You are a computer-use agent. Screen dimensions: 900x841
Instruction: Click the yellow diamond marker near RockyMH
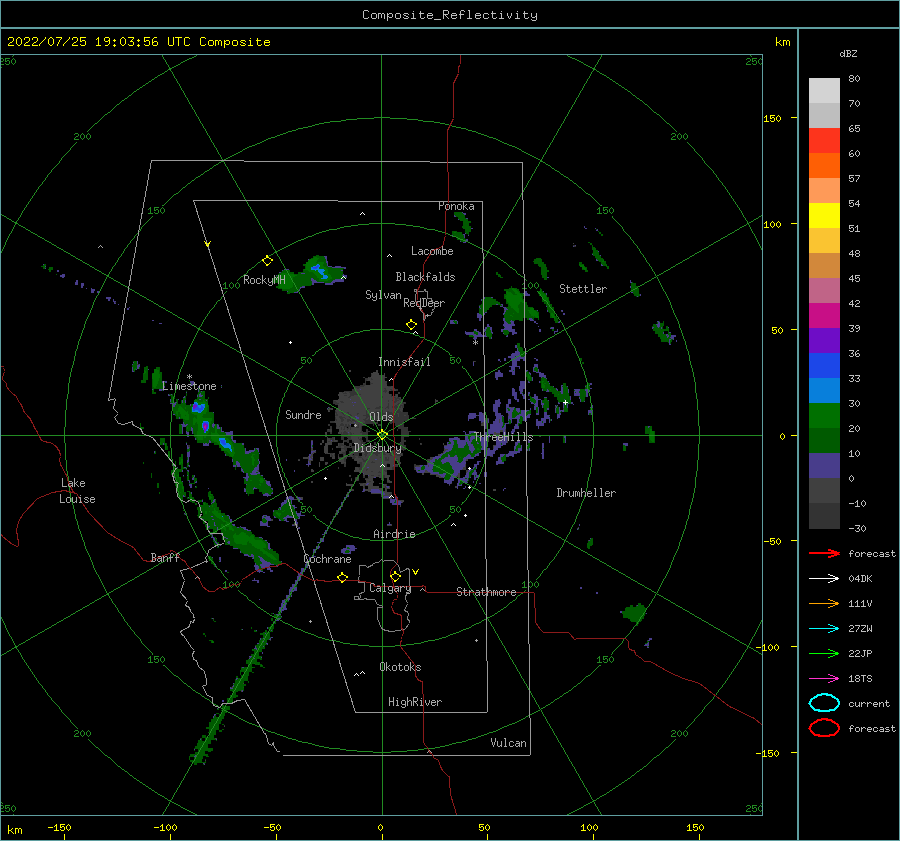point(267,261)
